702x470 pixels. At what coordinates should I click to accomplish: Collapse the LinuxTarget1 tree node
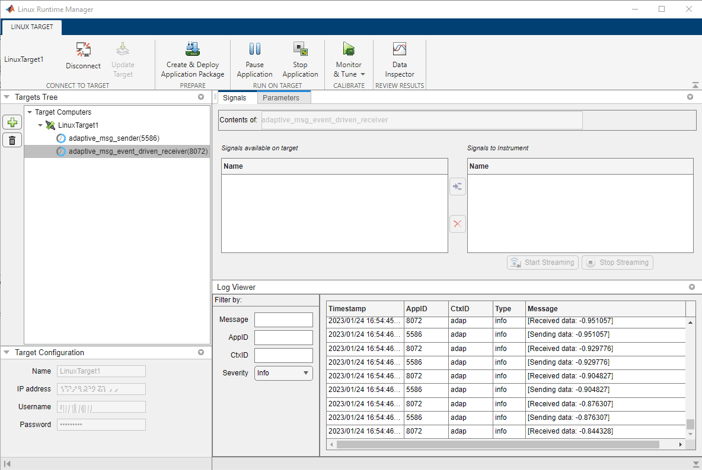[41, 125]
